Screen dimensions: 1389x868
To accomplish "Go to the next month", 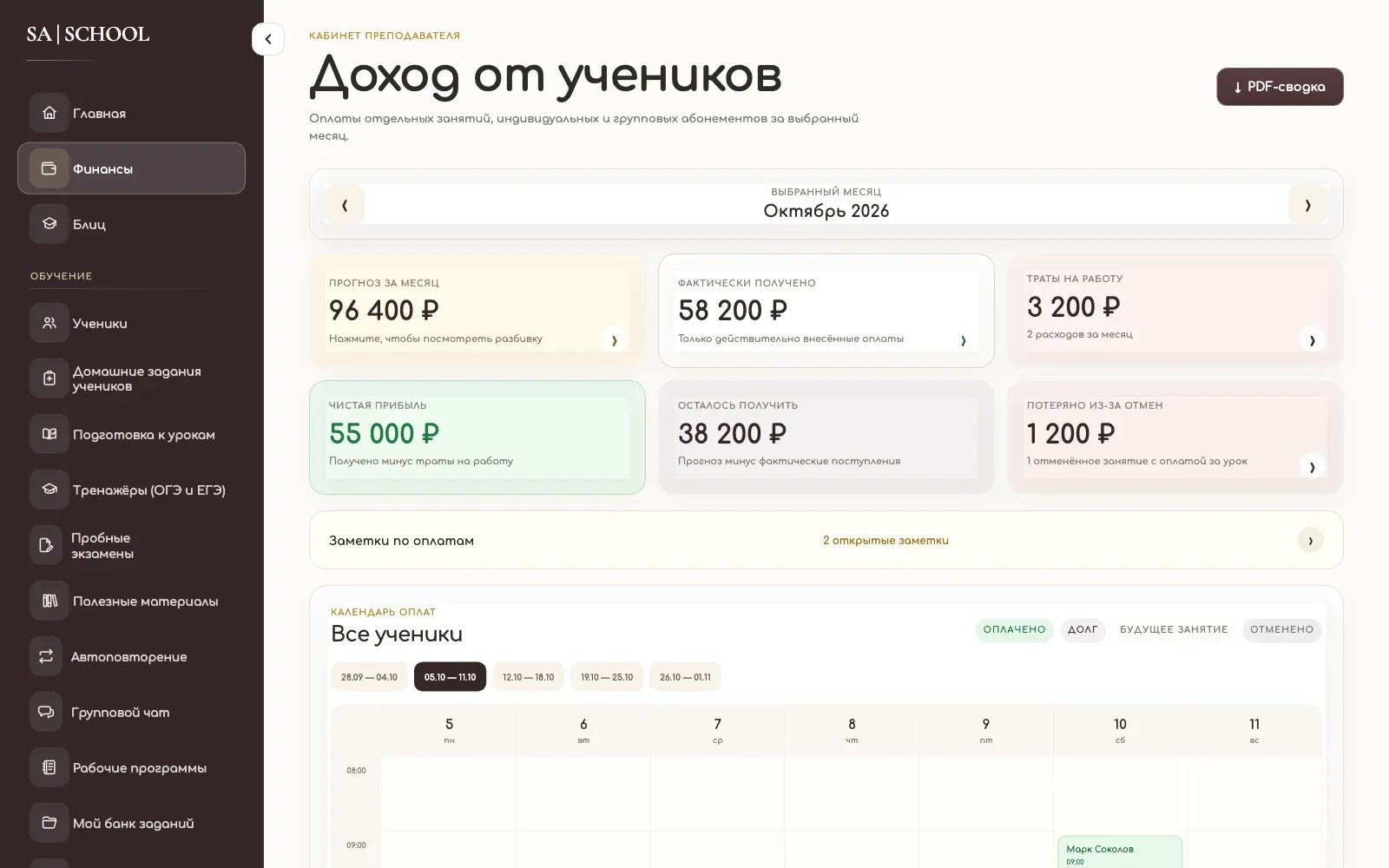I will point(1307,205).
